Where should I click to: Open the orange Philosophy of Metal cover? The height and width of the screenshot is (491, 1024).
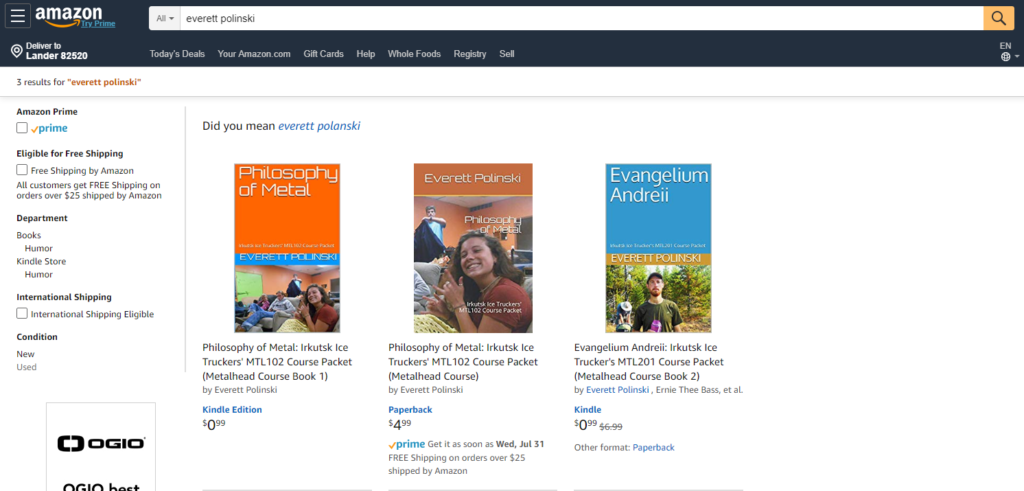pos(287,248)
